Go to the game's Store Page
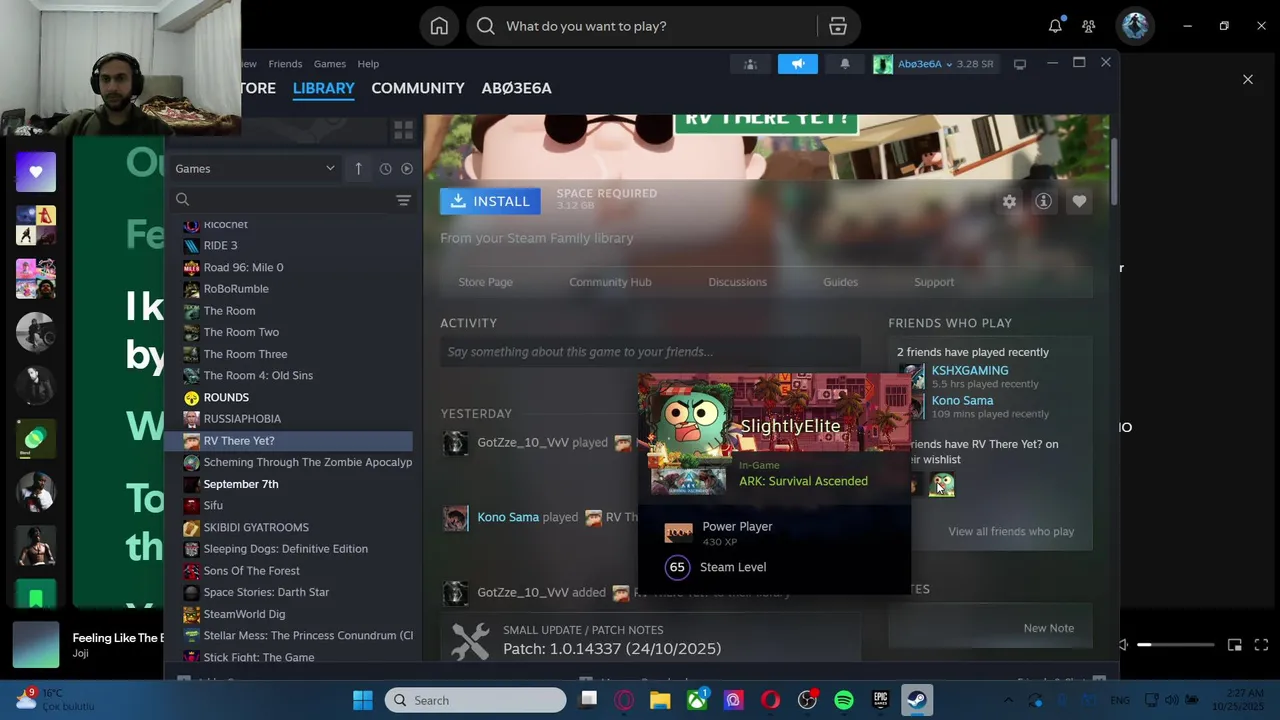This screenshot has height=720, width=1280. [x=485, y=282]
